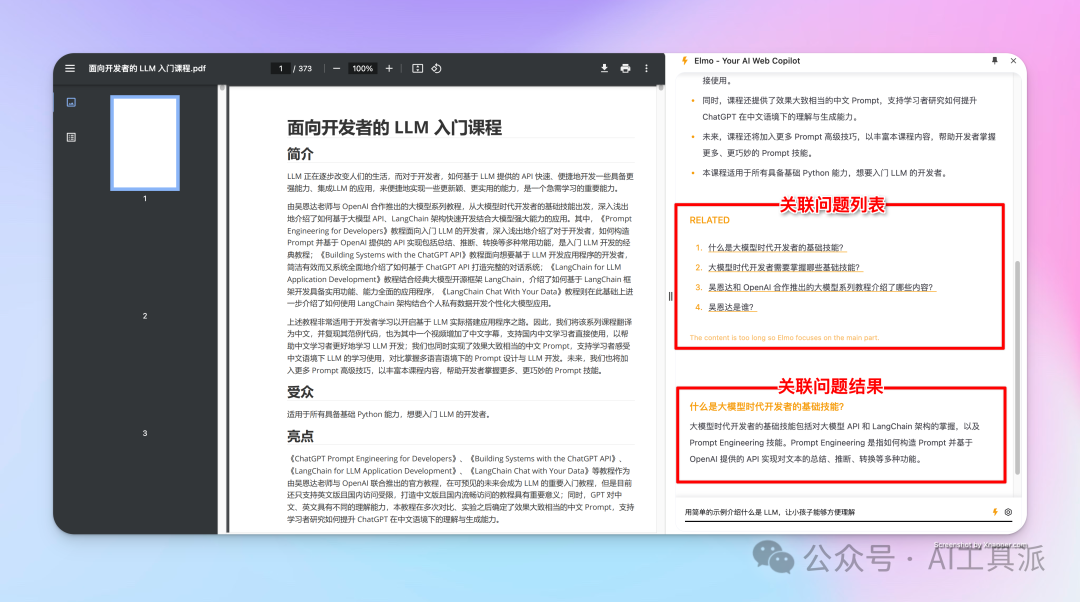Toggle fit to page icon
The width and height of the screenshot is (1080, 602).
[x=417, y=68]
